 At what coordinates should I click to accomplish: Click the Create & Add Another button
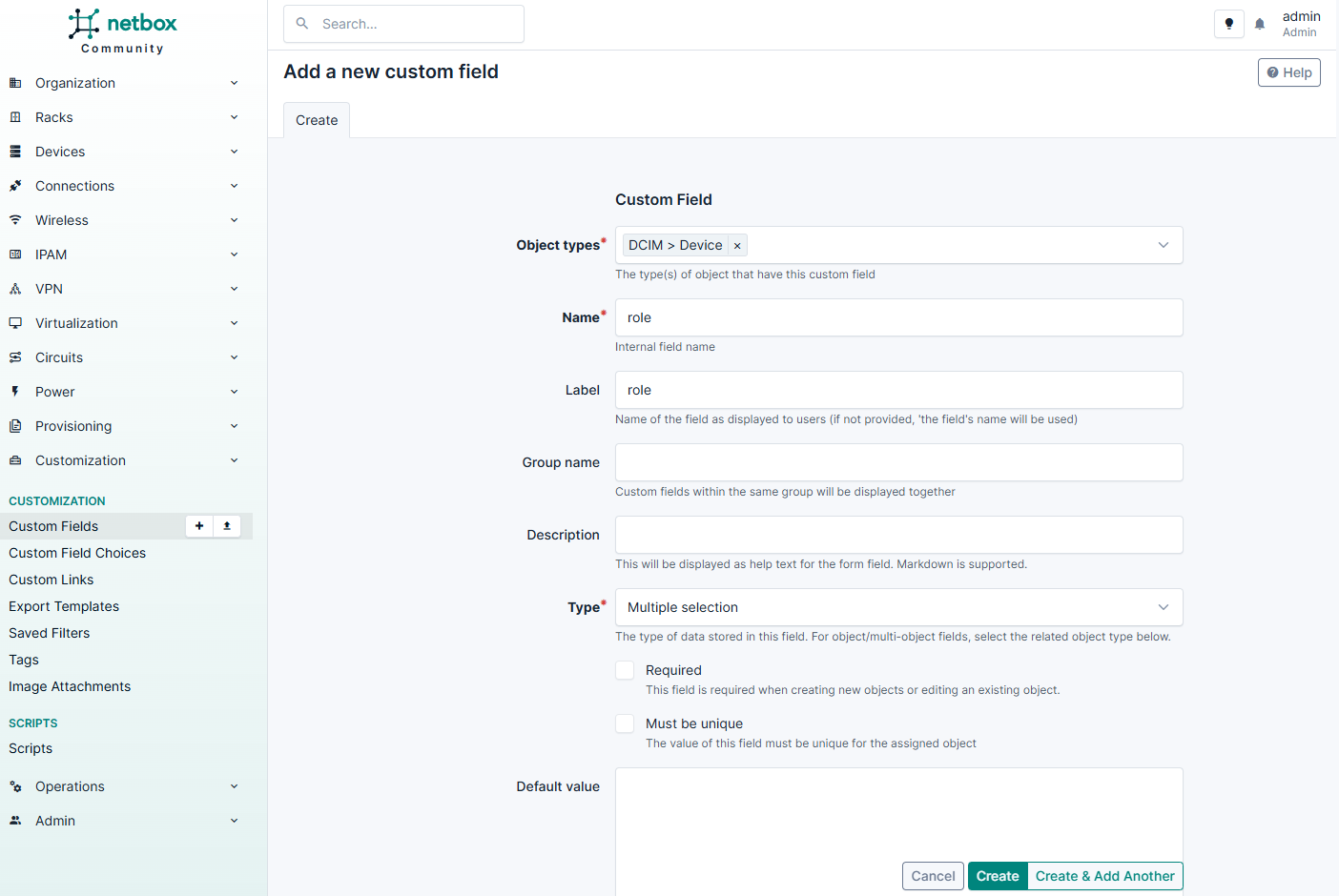coord(1104,876)
